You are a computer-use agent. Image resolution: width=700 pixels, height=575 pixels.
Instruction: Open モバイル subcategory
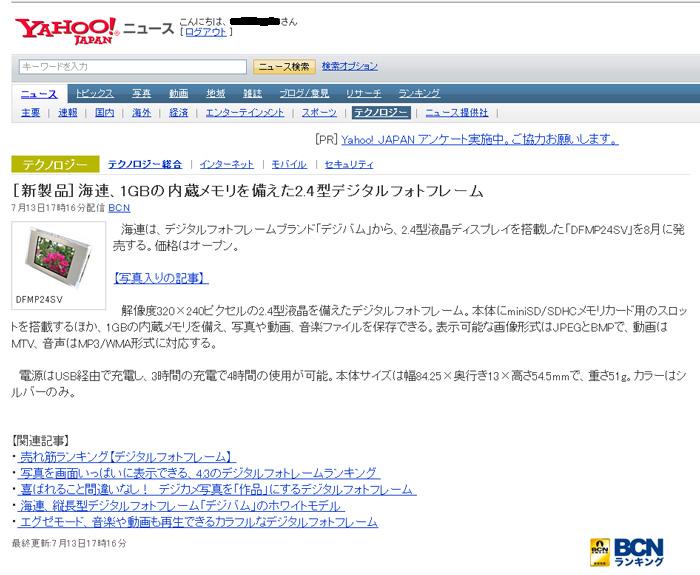[289, 164]
